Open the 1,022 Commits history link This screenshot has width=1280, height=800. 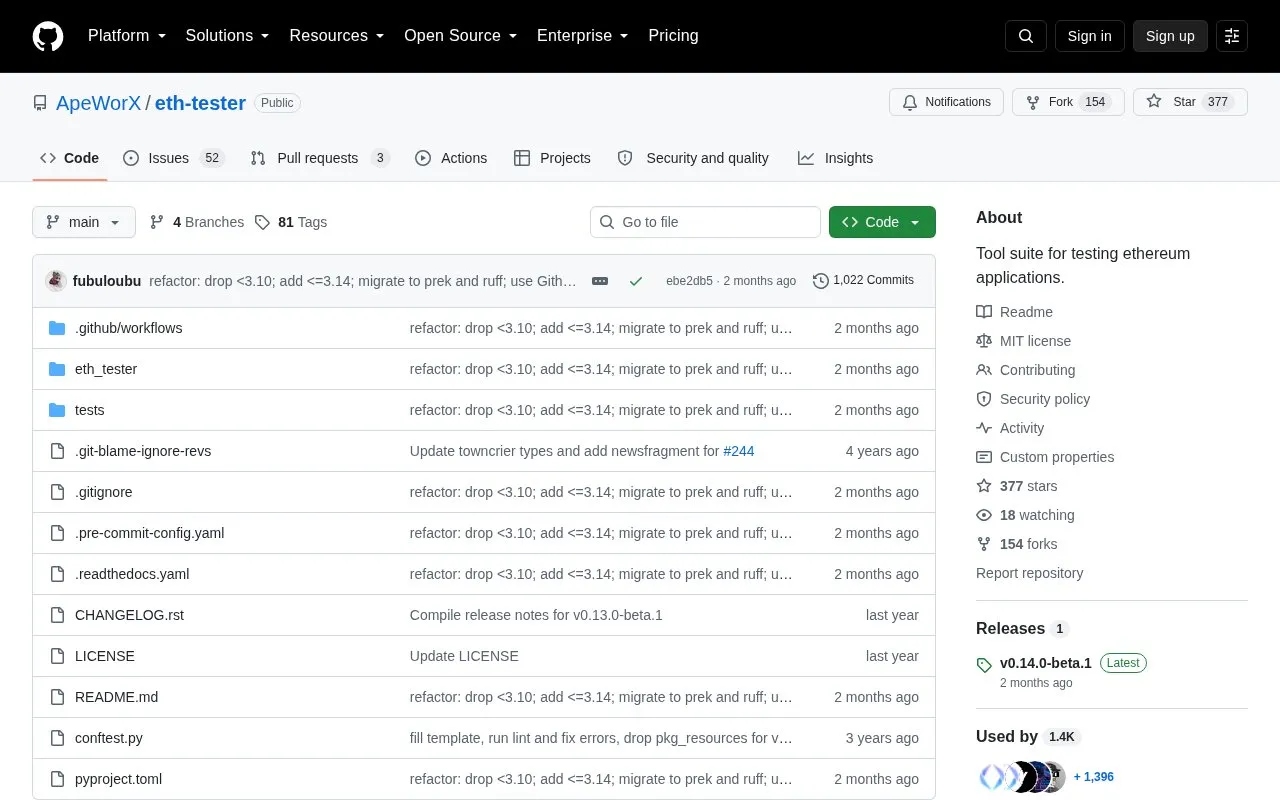pos(864,281)
